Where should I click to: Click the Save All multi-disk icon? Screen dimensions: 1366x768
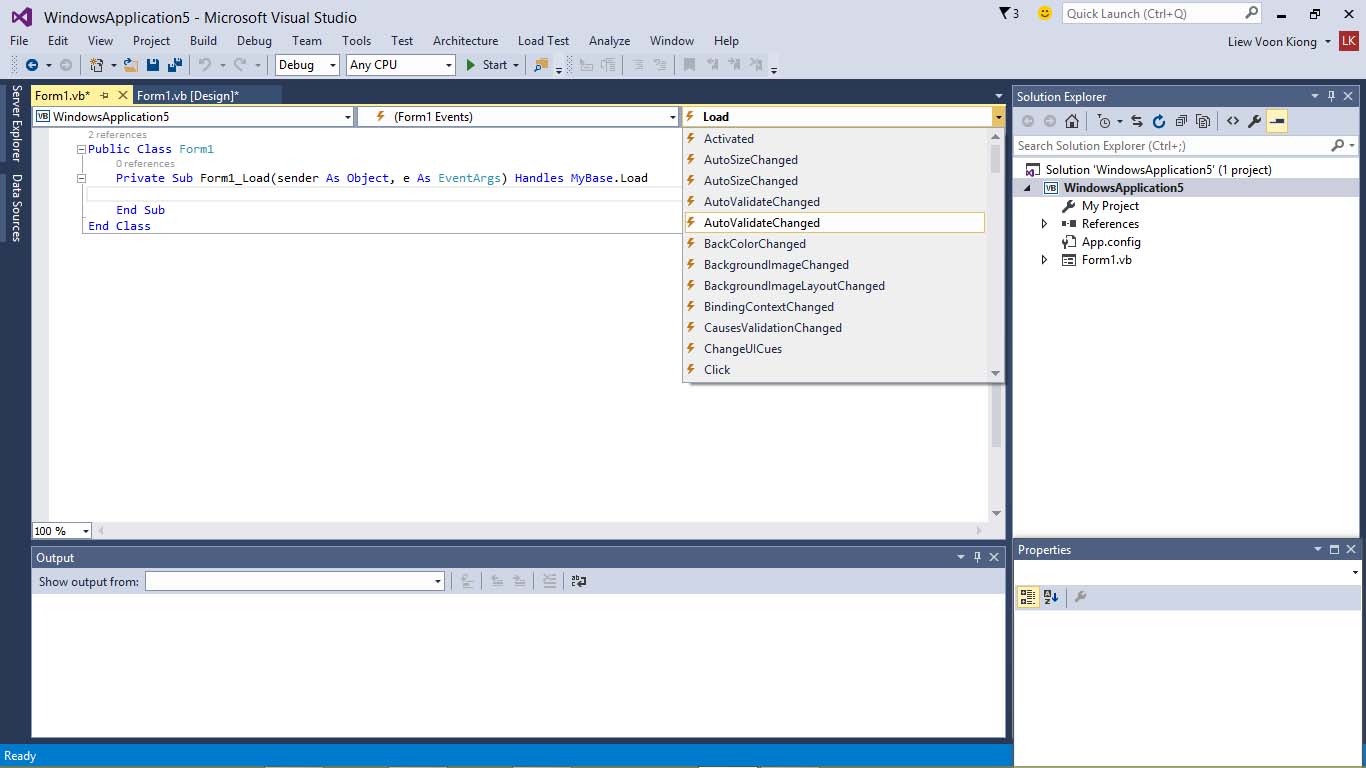175,65
